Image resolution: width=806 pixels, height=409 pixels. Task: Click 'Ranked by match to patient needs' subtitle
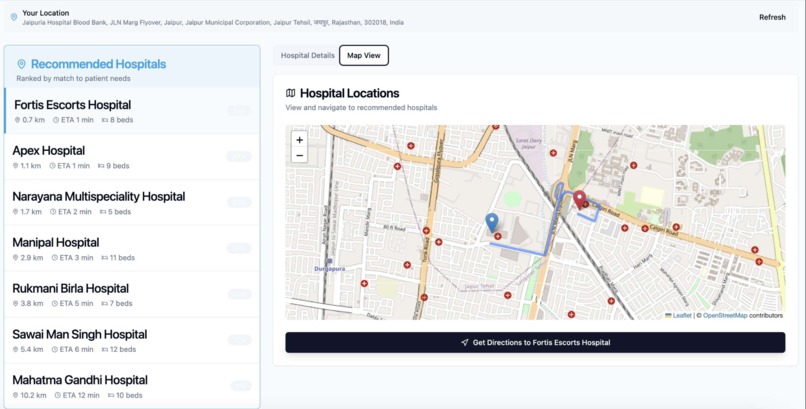[x=74, y=79]
